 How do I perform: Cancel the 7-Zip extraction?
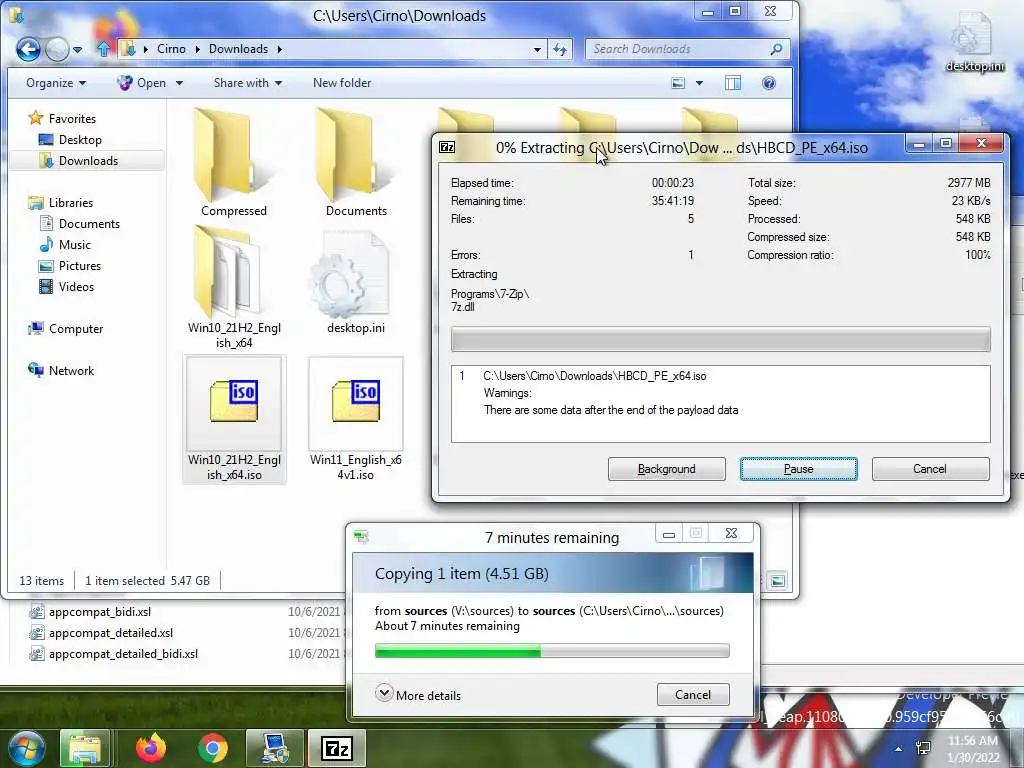[x=930, y=469]
